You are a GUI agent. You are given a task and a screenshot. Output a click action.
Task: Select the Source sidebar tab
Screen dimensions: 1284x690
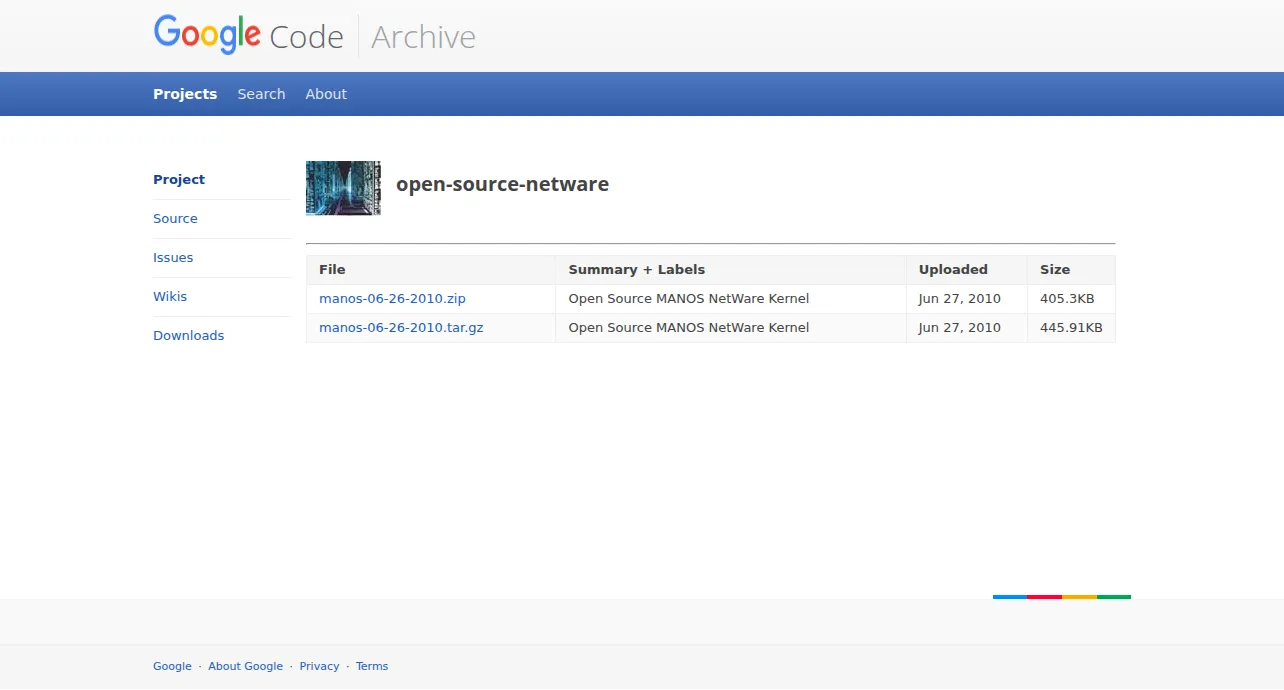(175, 219)
